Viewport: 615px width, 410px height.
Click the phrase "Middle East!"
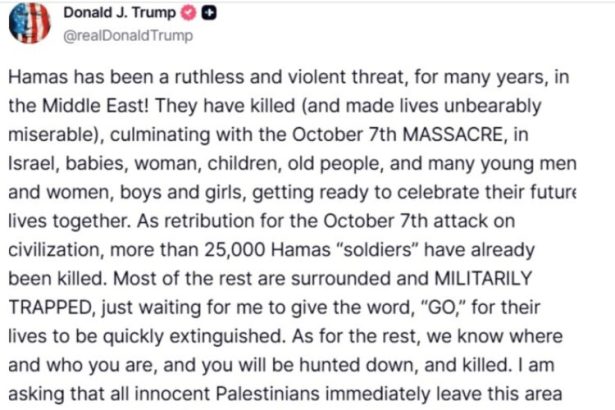101,106
